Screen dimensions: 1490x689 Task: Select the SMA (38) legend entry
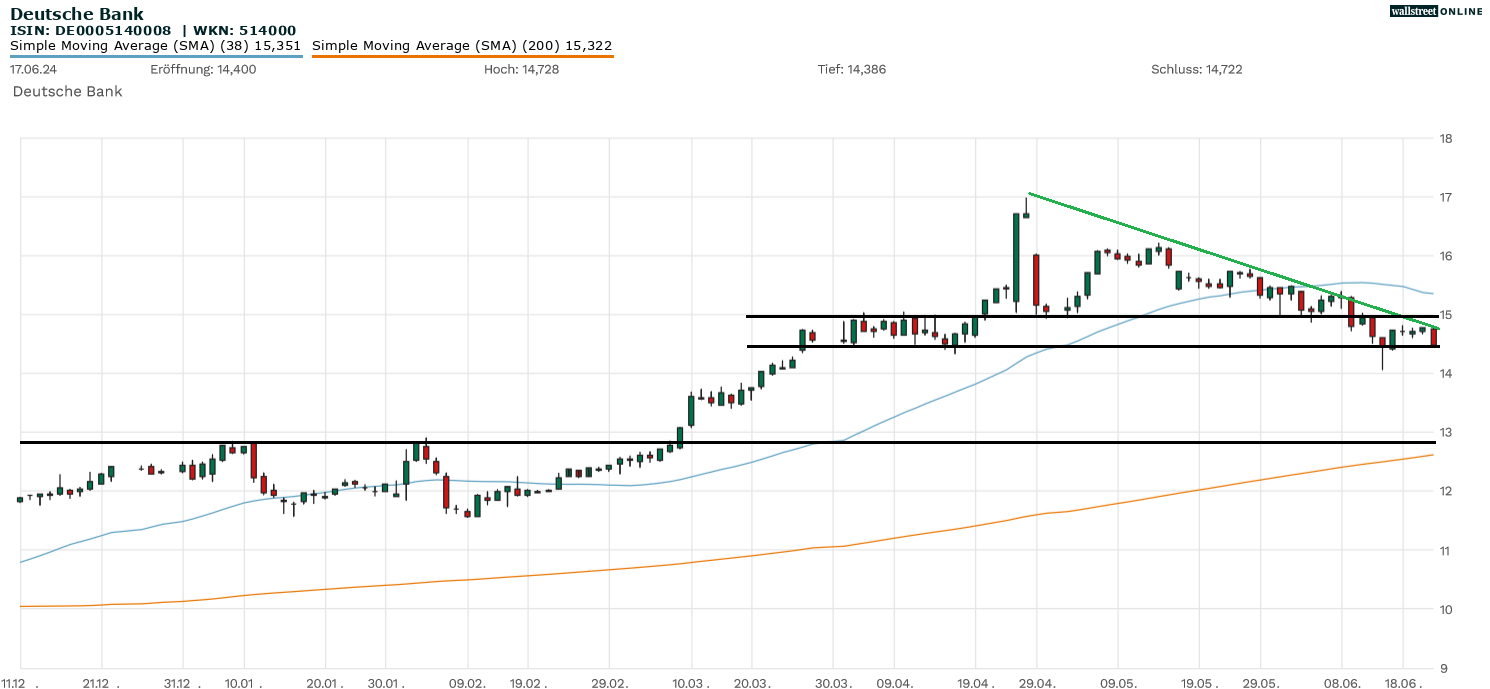coord(156,45)
